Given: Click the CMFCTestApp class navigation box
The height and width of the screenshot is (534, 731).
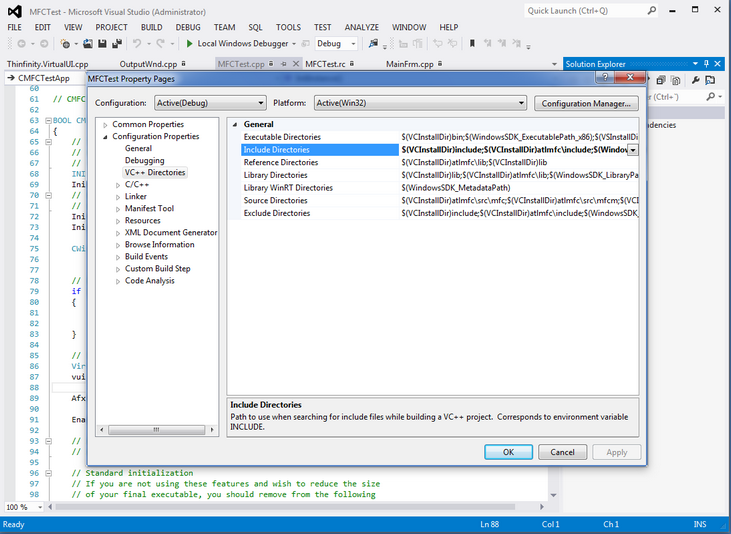Looking at the screenshot, I should [x=46, y=78].
